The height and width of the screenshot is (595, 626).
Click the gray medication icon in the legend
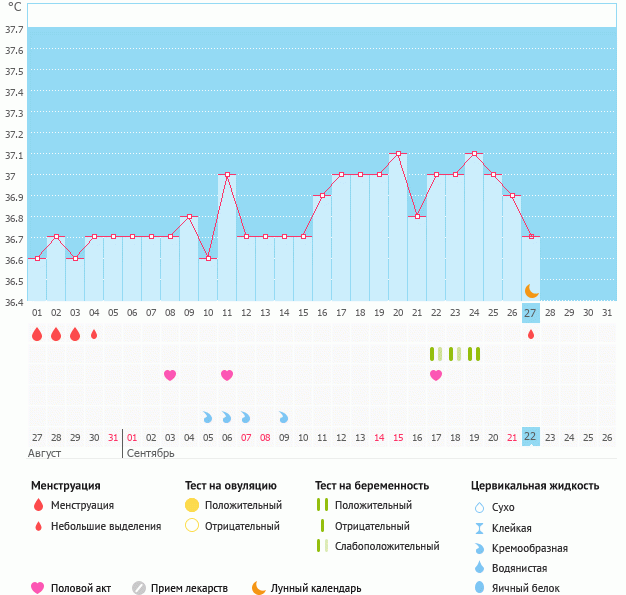tap(139, 588)
